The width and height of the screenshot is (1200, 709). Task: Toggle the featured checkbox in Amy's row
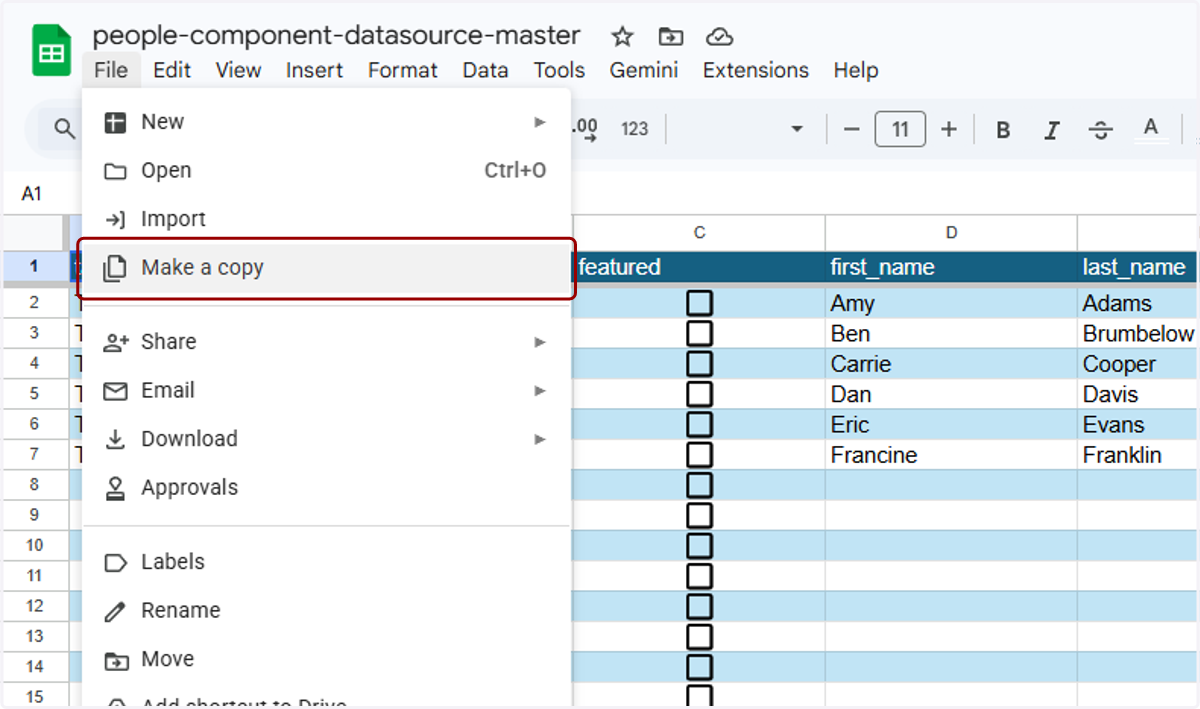pyautogui.click(x=700, y=303)
